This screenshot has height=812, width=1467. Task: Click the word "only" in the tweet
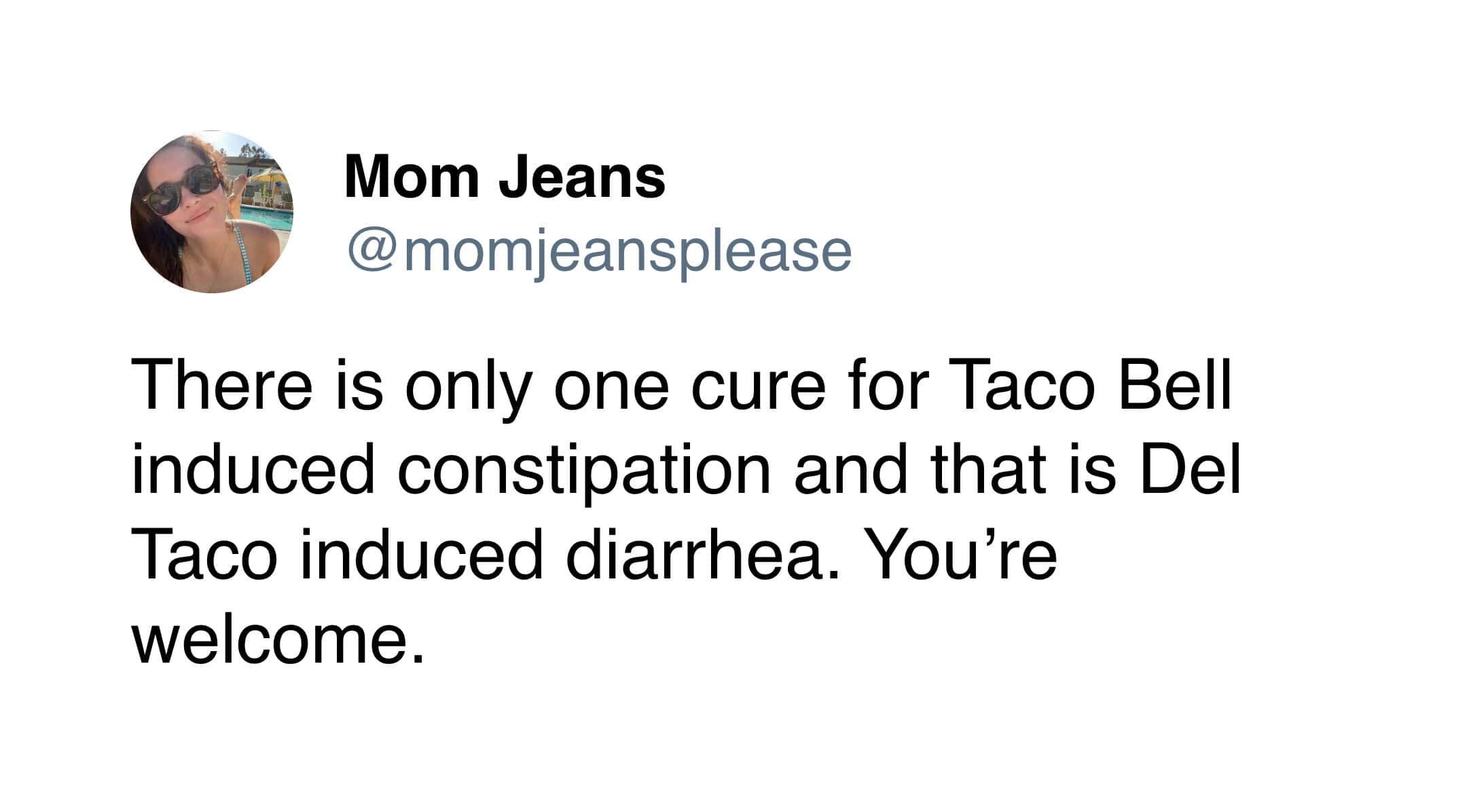pyautogui.click(x=468, y=387)
